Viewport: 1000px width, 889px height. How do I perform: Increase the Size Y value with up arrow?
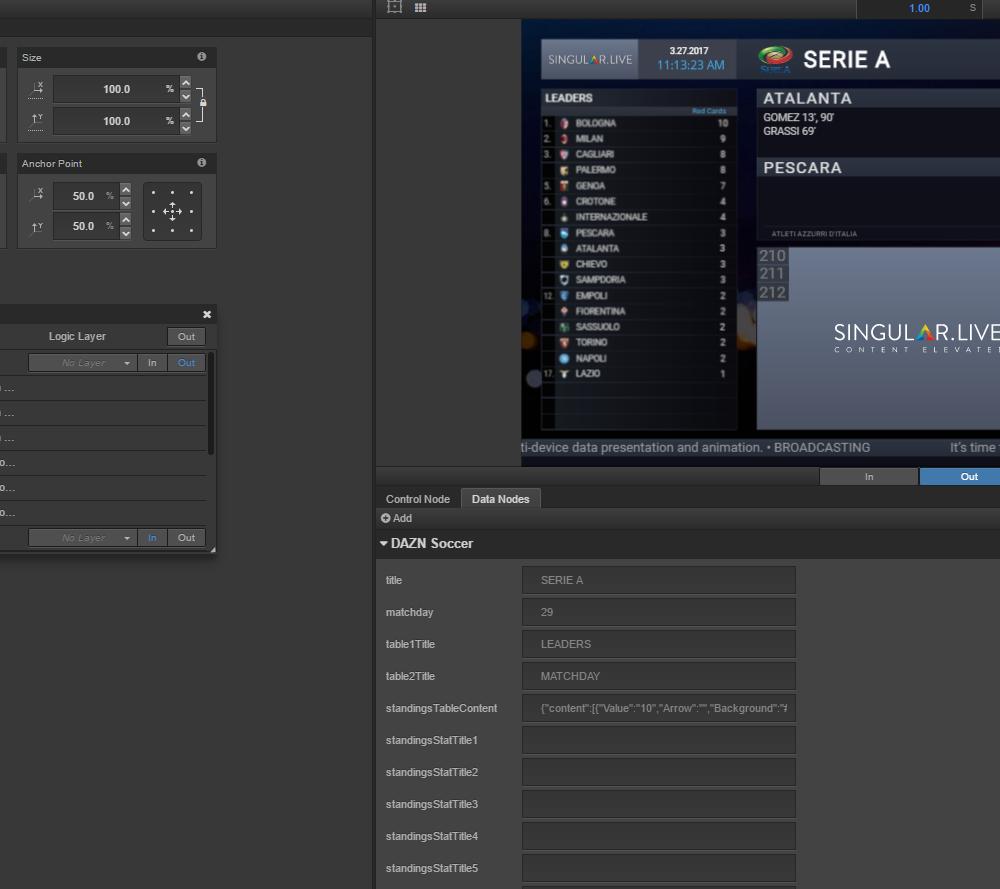pyautogui.click(x=186, y=114)
